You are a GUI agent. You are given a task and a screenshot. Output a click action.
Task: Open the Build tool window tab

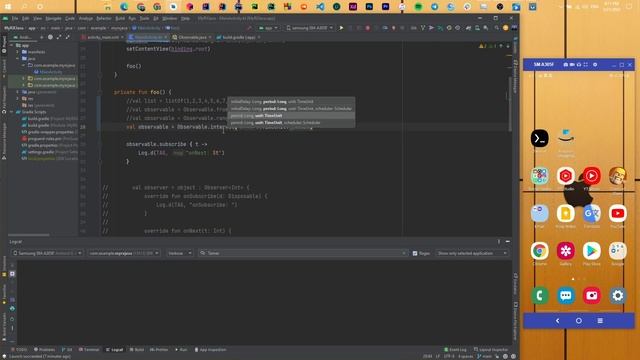[136, 350]
